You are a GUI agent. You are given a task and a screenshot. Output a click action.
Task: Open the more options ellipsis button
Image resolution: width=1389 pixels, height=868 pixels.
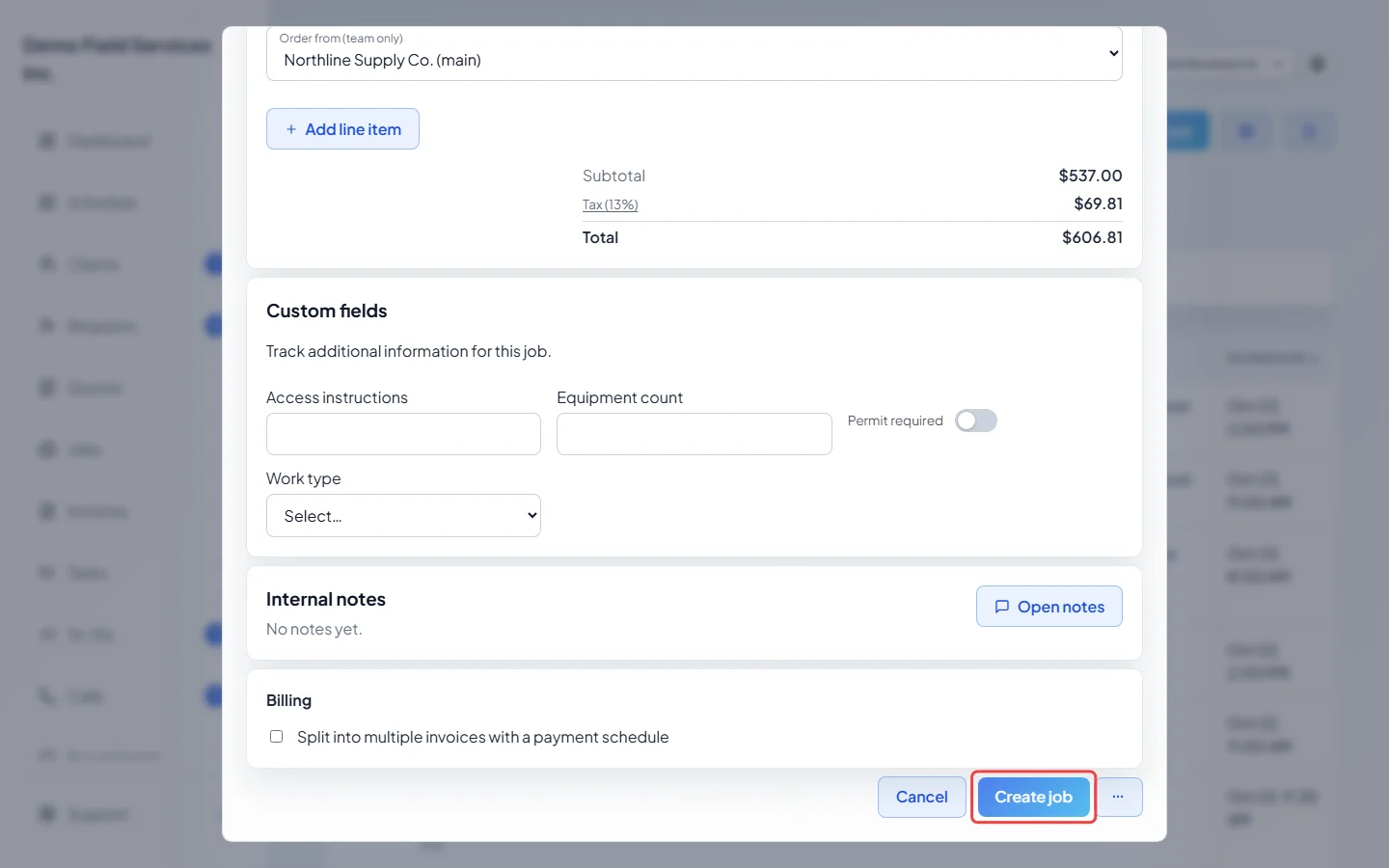(1118, 798)
